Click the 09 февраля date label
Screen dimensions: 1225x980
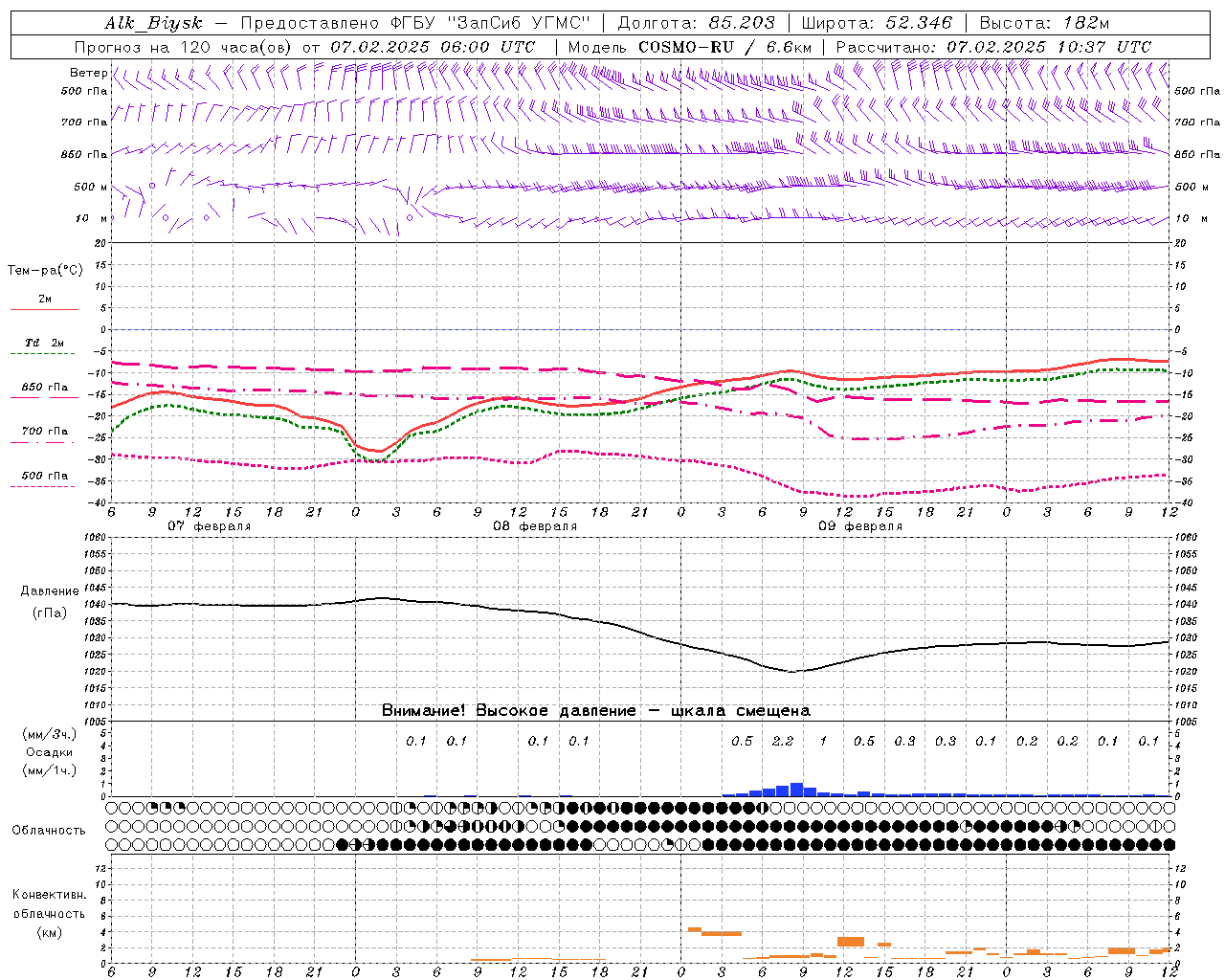pos(860,526)
